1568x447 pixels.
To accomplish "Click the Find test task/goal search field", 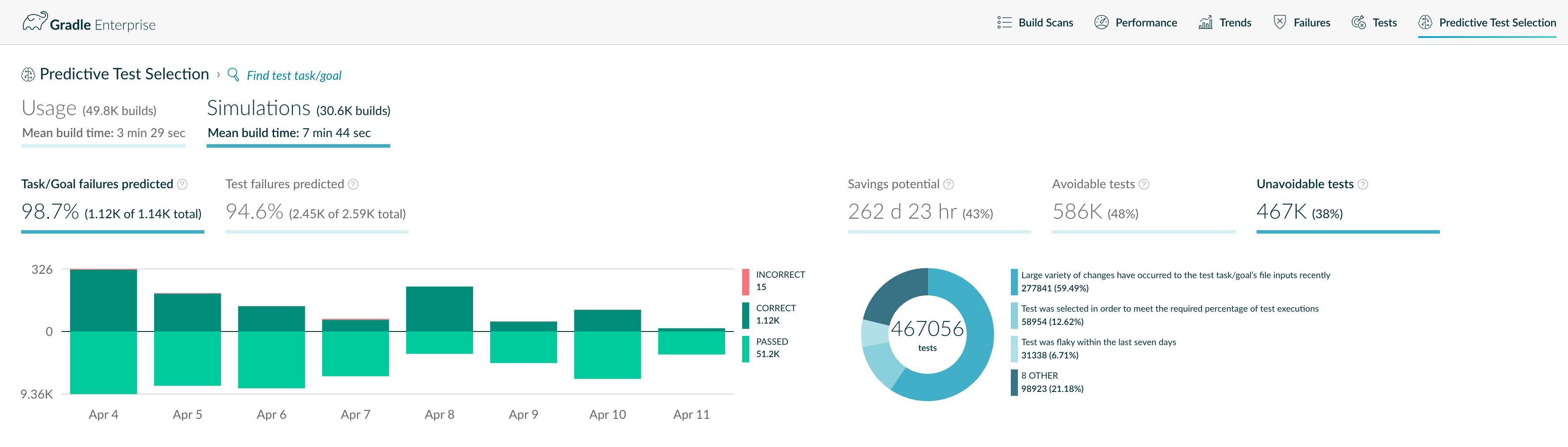I will [x=294, y=75].
